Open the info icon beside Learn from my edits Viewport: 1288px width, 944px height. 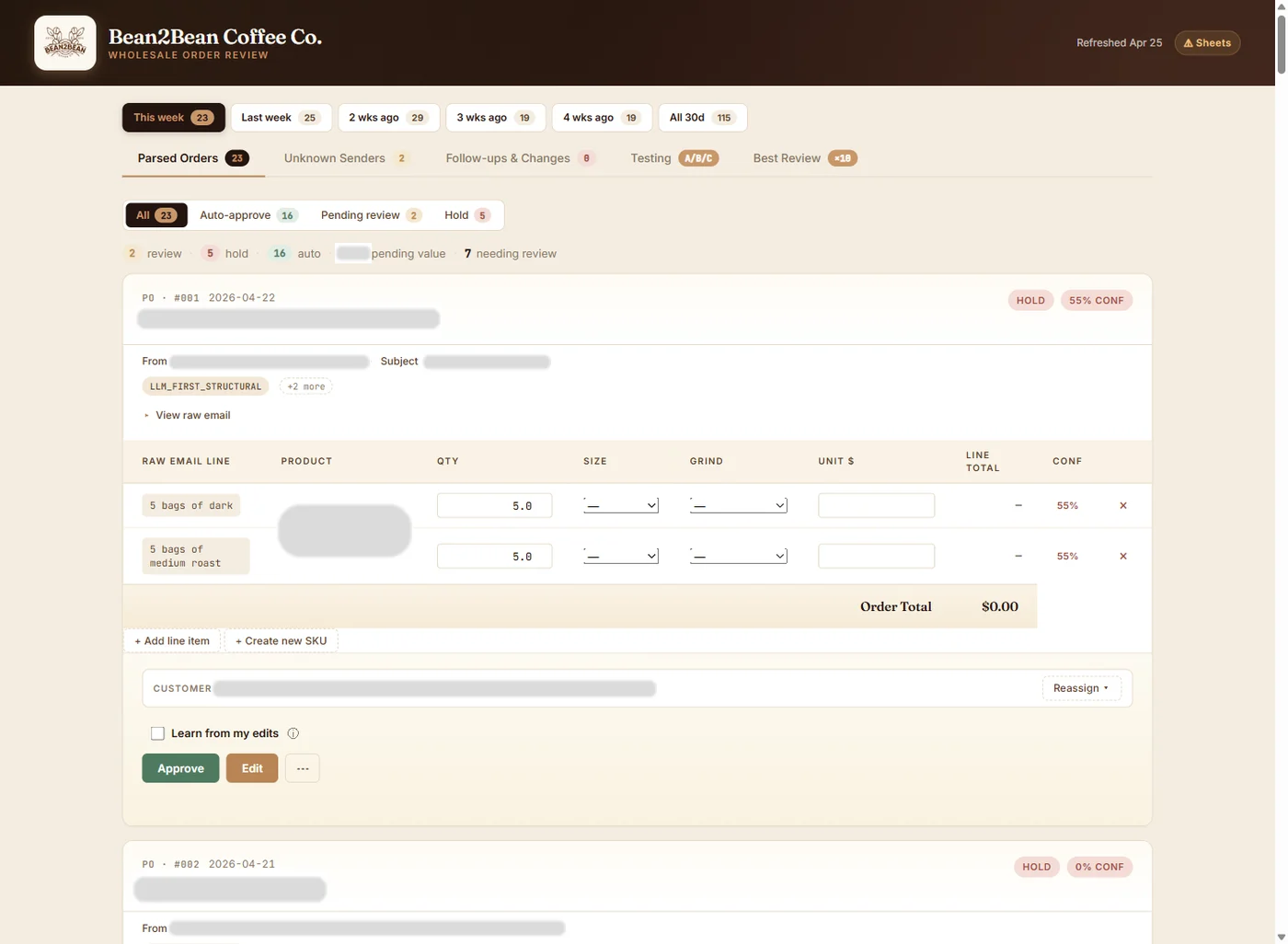point(293,733)
